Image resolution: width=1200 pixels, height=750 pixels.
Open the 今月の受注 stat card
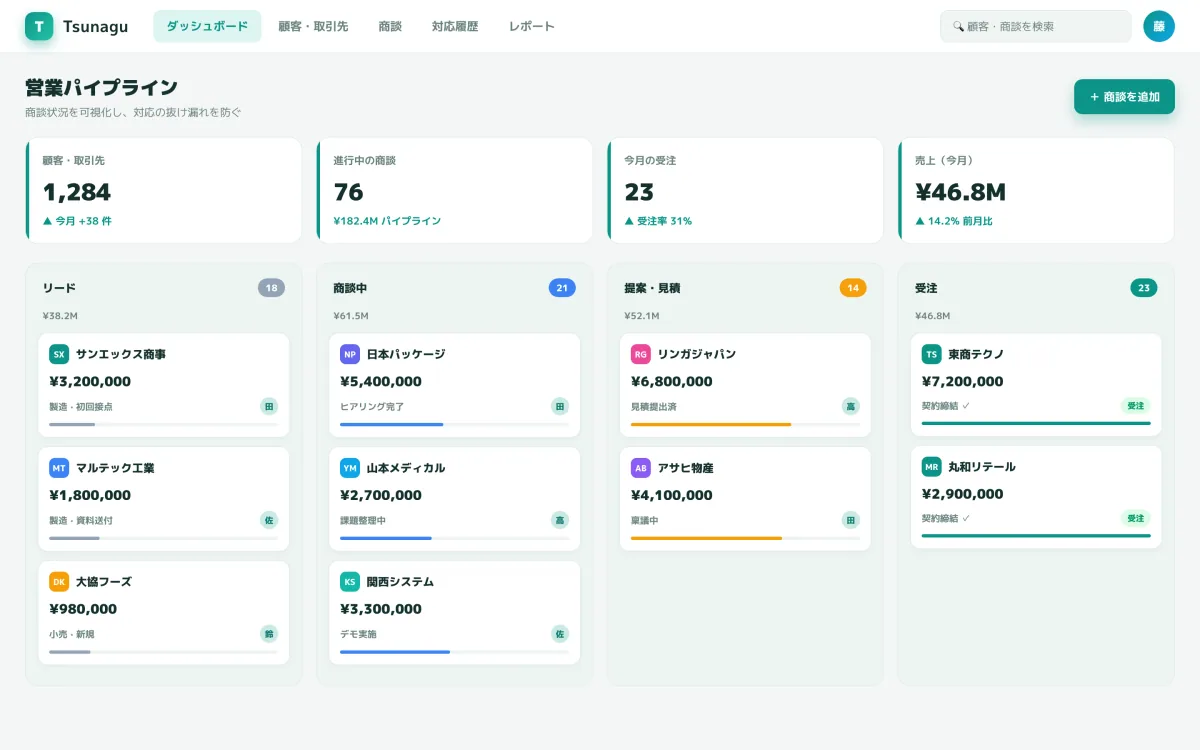click(745, 190)
